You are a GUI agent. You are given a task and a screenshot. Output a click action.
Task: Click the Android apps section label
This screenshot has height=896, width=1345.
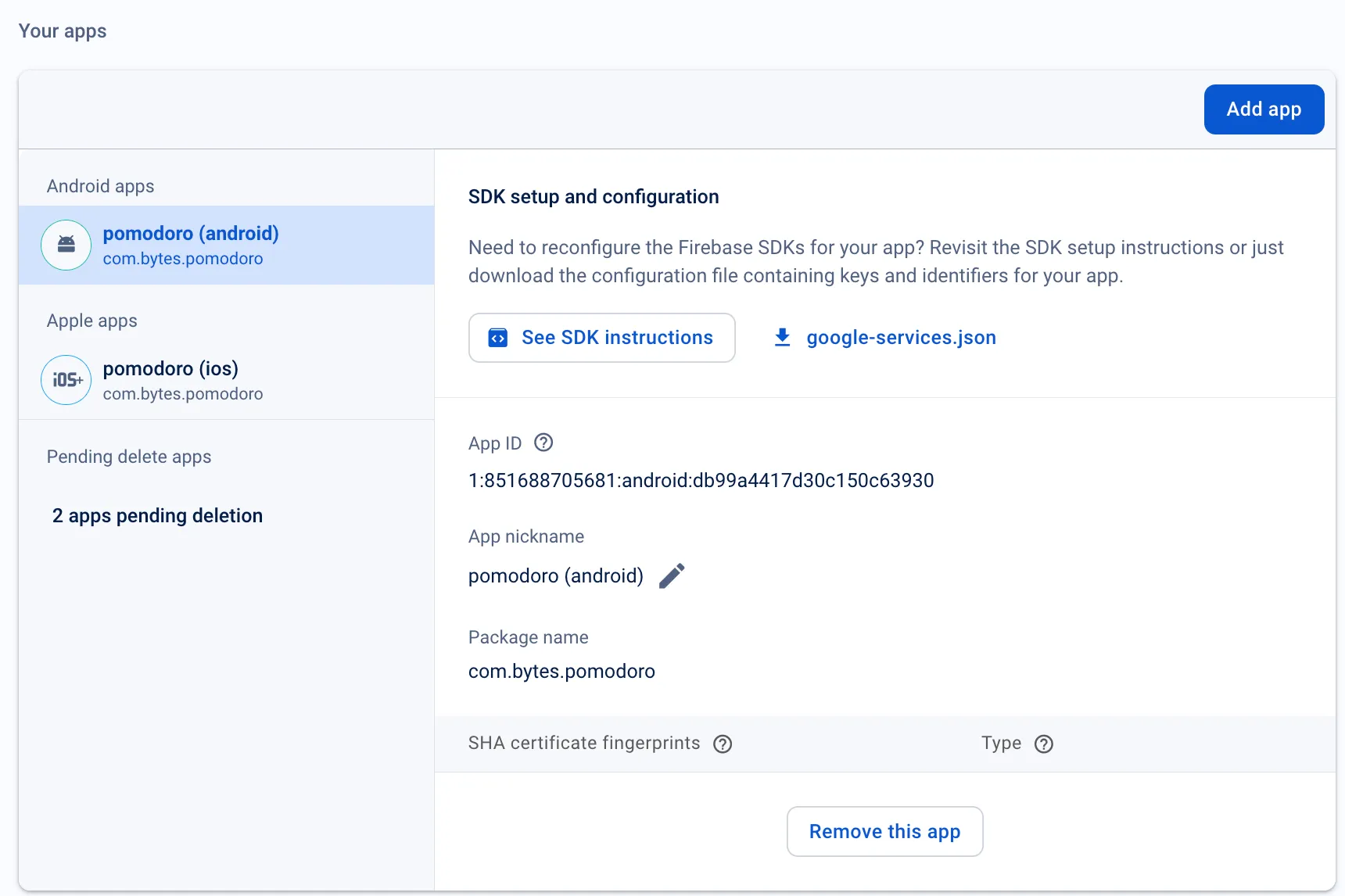[100, 186]
